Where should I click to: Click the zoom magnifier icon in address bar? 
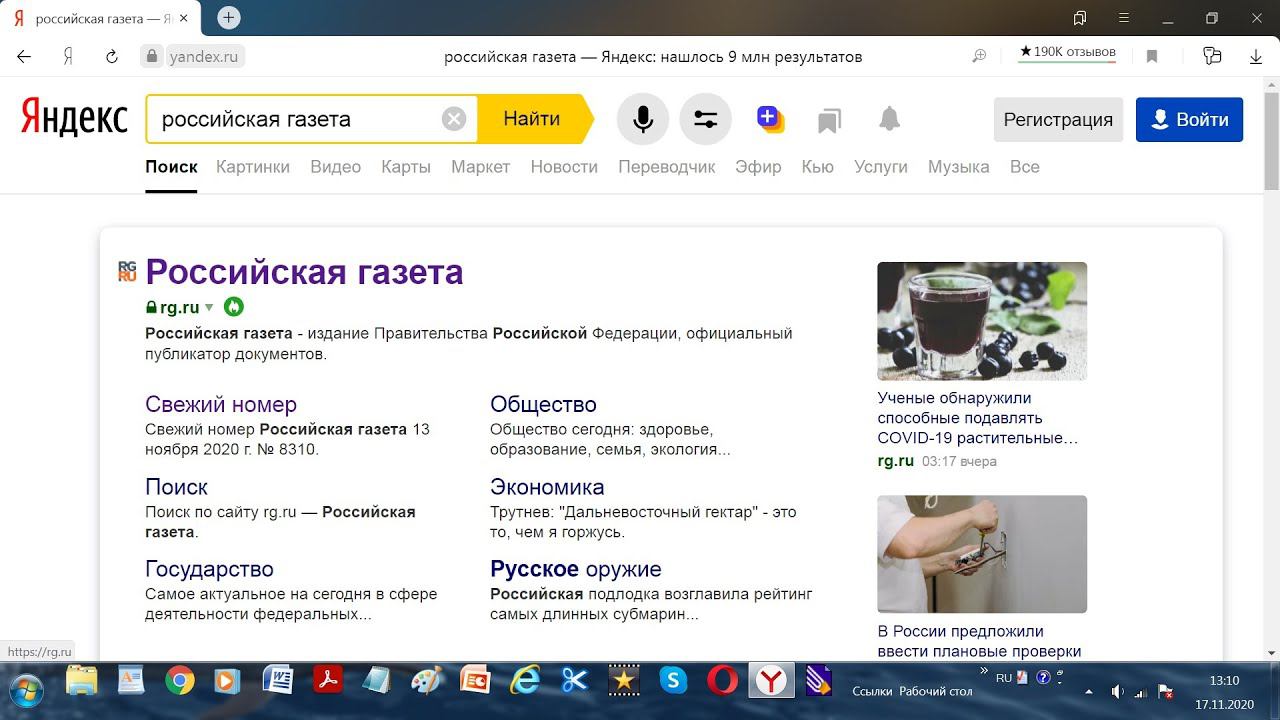pyautogui.click(x=979, y=57)
